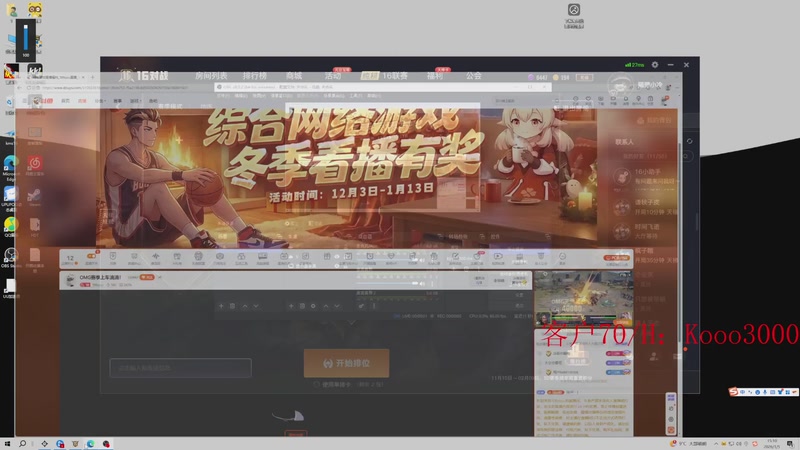Image resolution: width=800 pixels, height=450 pixels.
Task: Select the 16小助手 contact
Action: coord(645,177)
